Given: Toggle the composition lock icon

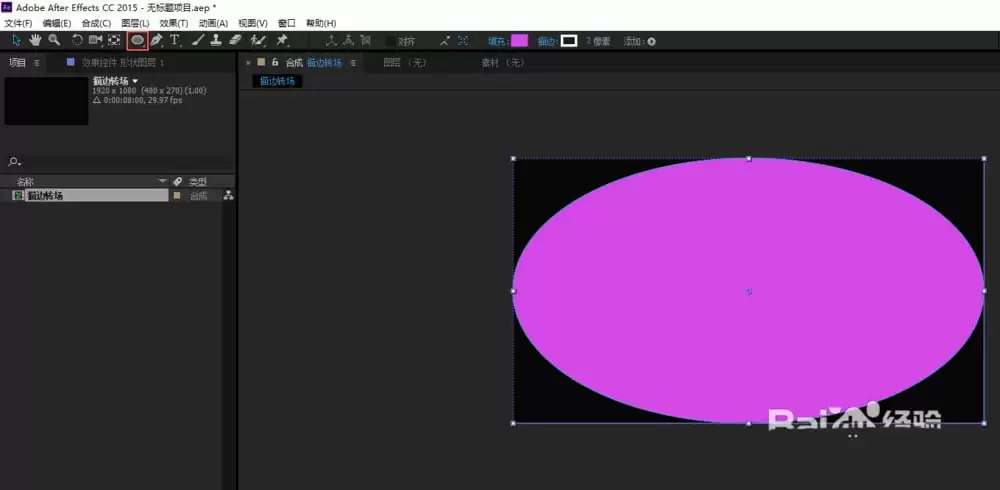Looking at the screenshot, I should [x=276, y=63].
